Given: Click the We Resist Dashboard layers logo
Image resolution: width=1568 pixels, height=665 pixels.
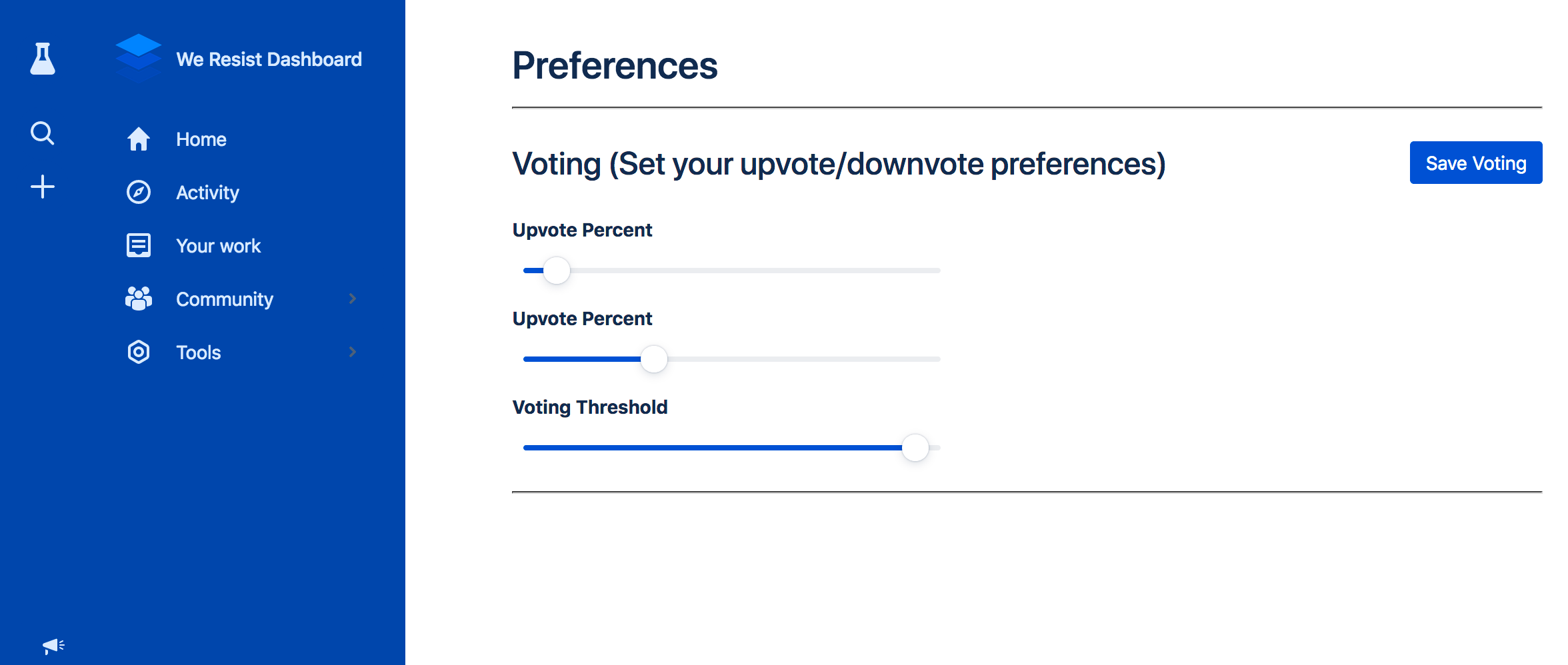Looking at the screenshot, I should tap(138, 57).
